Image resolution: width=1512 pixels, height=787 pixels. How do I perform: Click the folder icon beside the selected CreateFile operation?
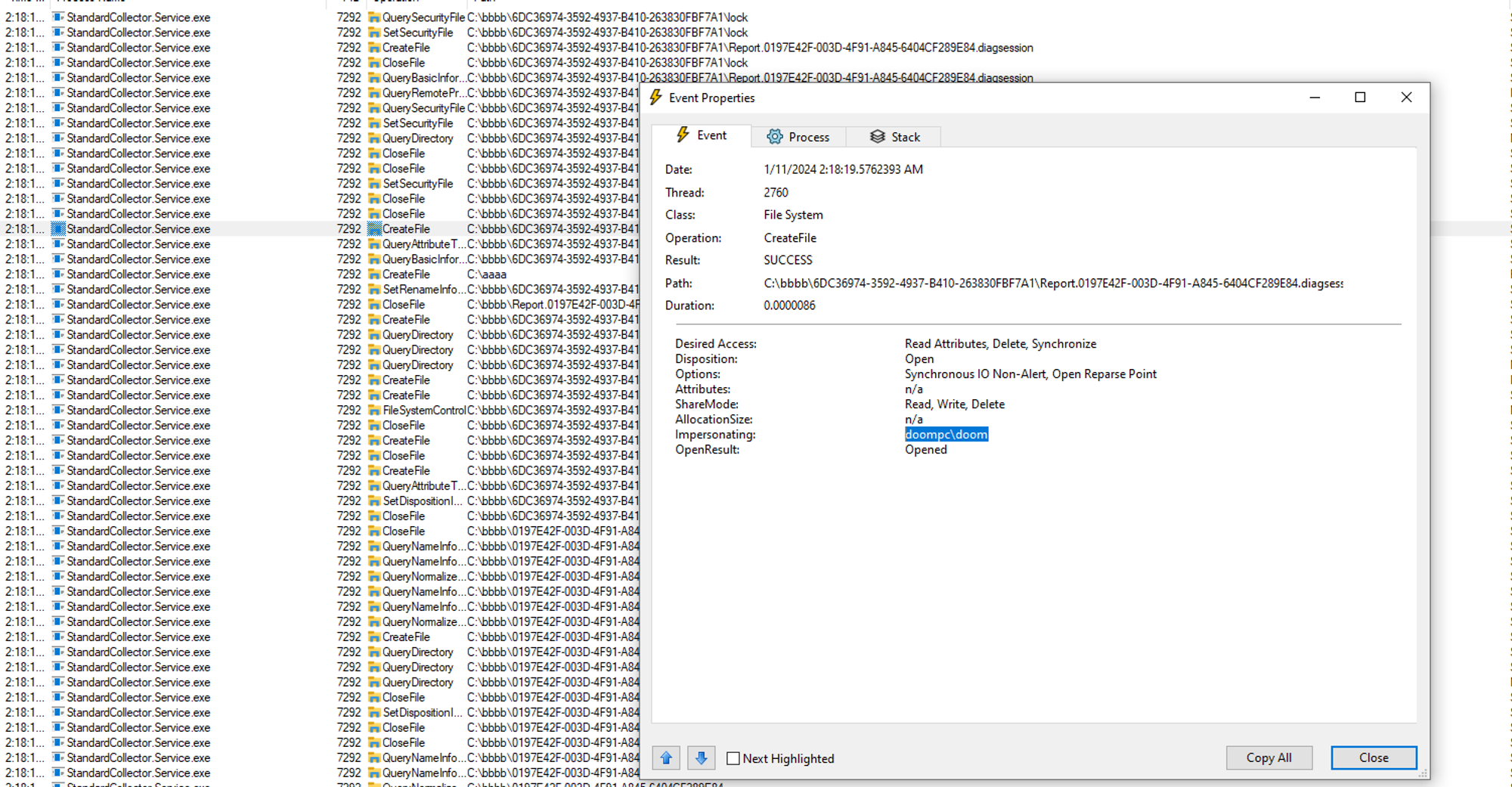pos(374,228)
